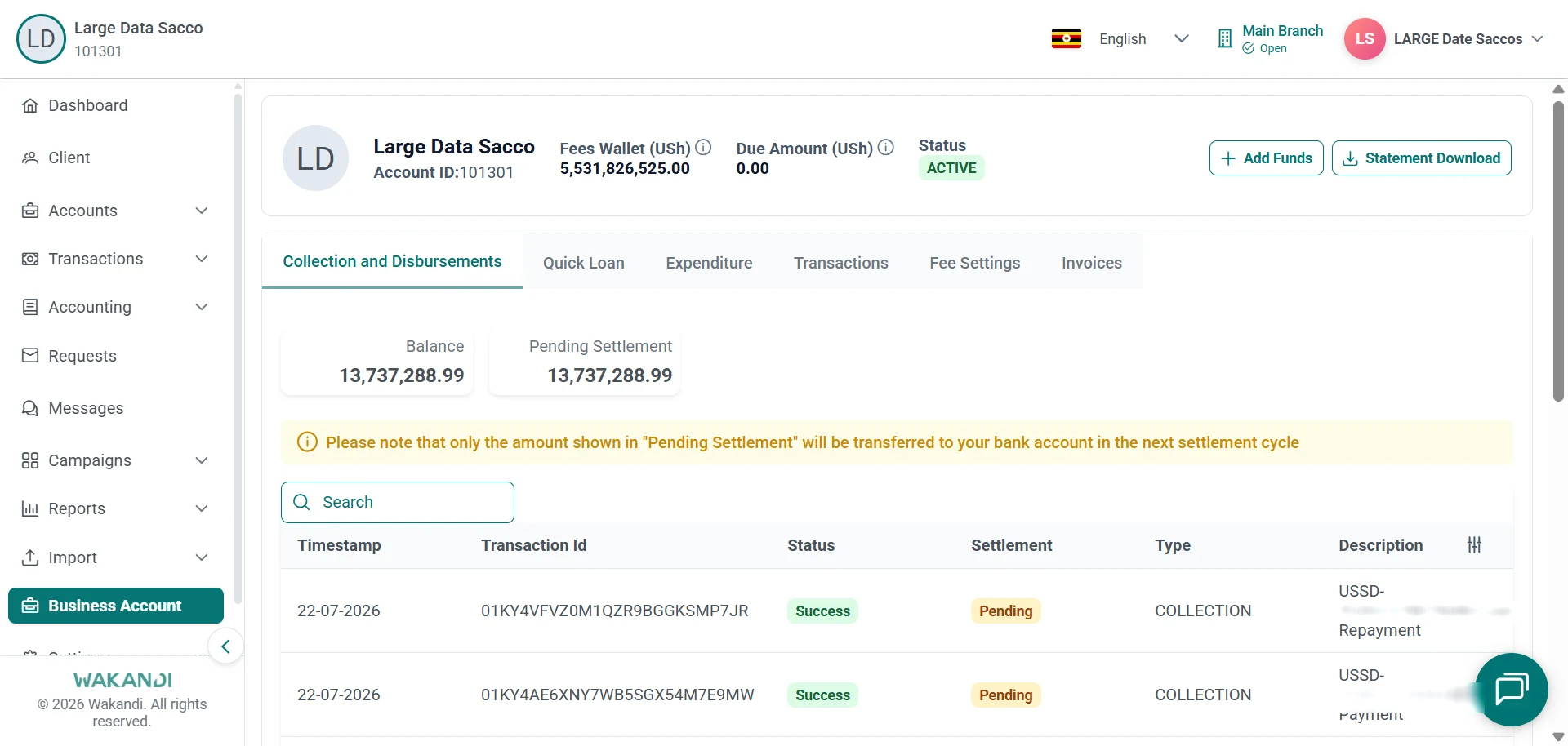Expand the Transactions sidebar chevron
1568x746 pixels.
(x=202, y=259)
